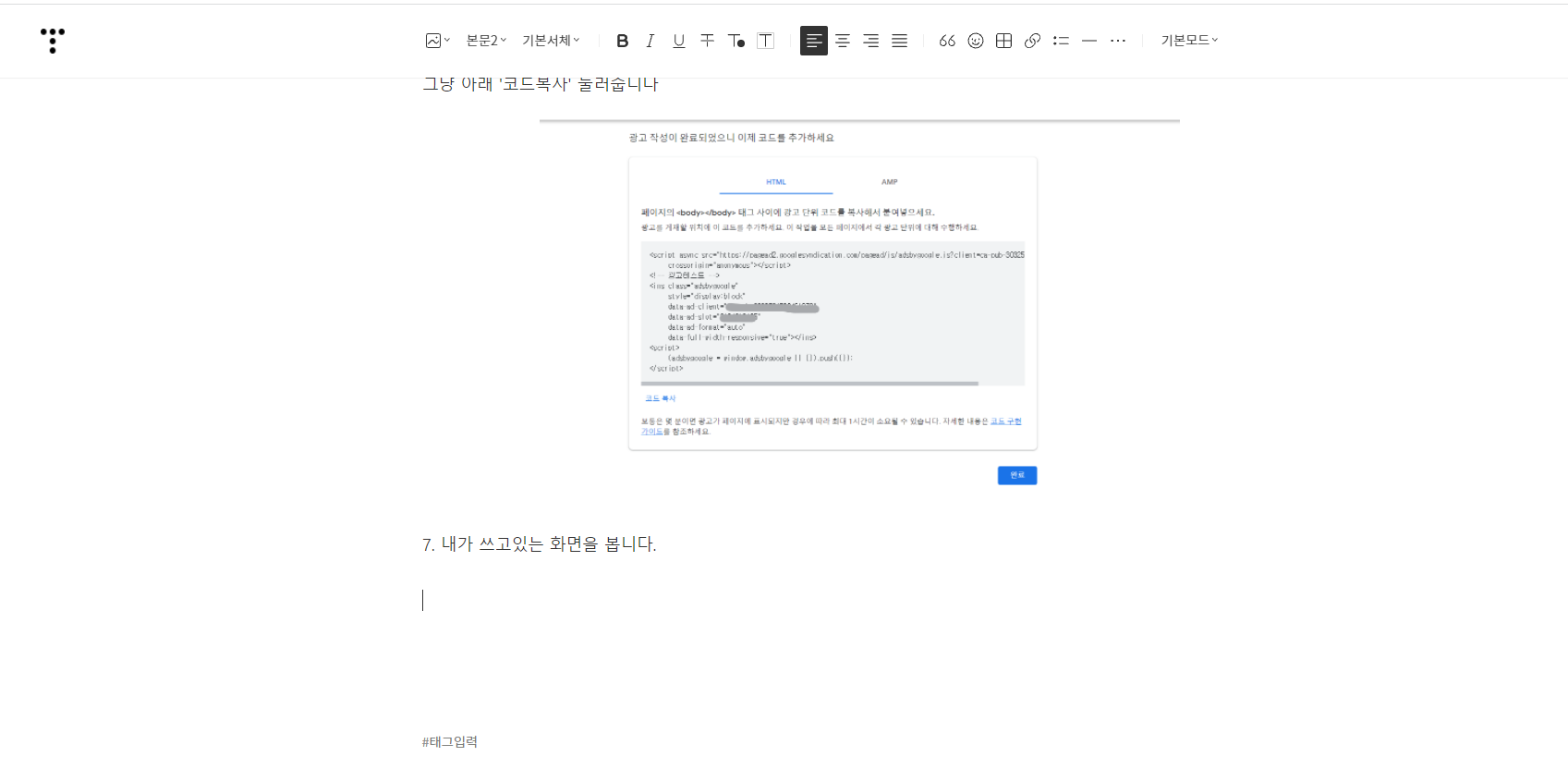
Task: Open the 본문2 paragraph style dropdown
Action: [x=486, y=41]
